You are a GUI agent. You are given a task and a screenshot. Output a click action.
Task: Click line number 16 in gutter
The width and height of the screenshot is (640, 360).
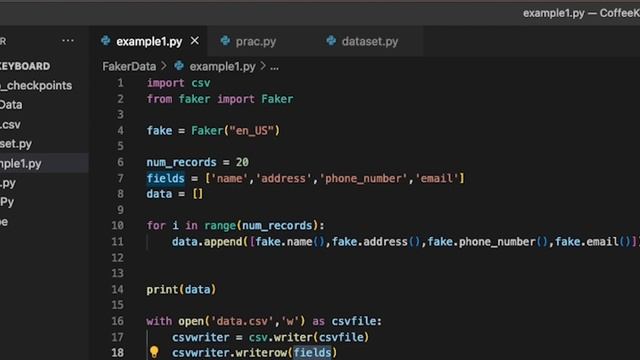click(x=118, y=321)
